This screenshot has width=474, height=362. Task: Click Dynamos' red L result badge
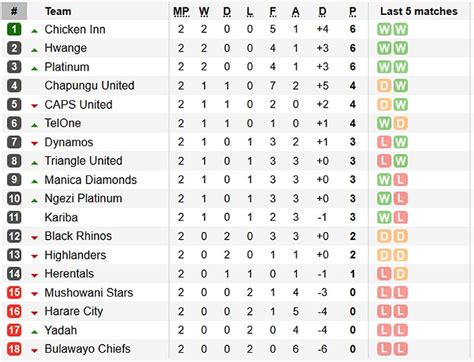tap(384, 142)
